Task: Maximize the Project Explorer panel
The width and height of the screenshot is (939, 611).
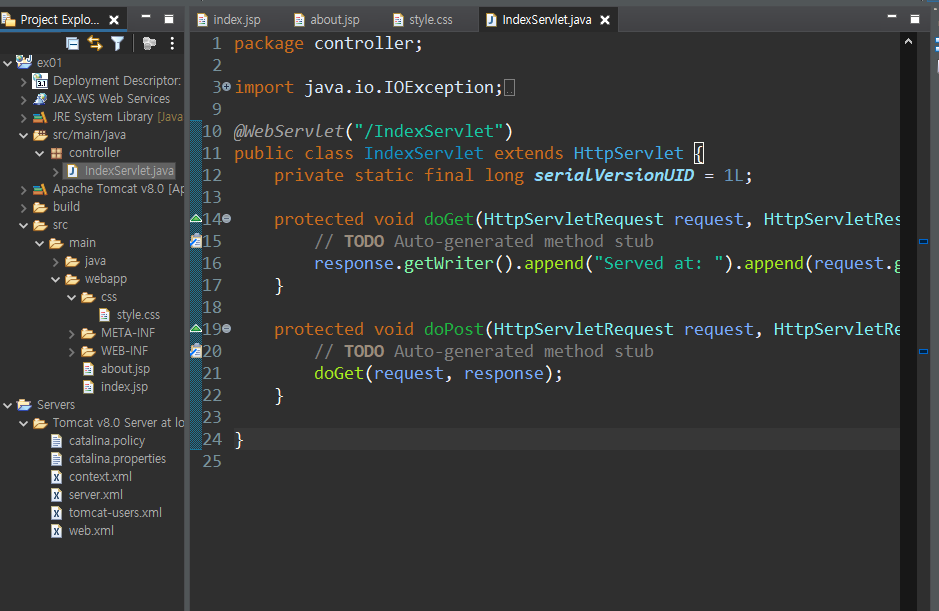Action: pyautogui.click(x=169, y=19)
